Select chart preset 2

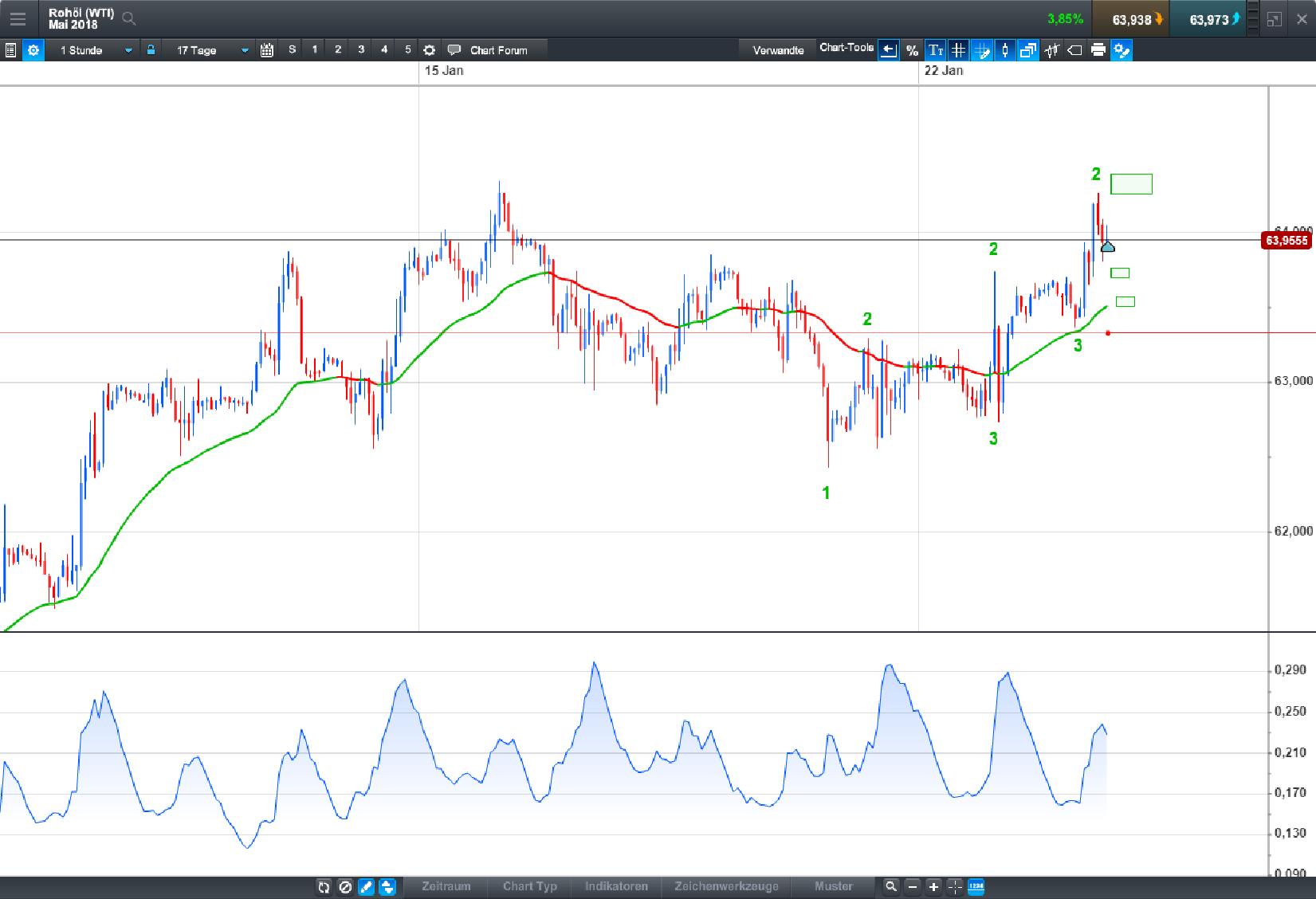point(338,50)
